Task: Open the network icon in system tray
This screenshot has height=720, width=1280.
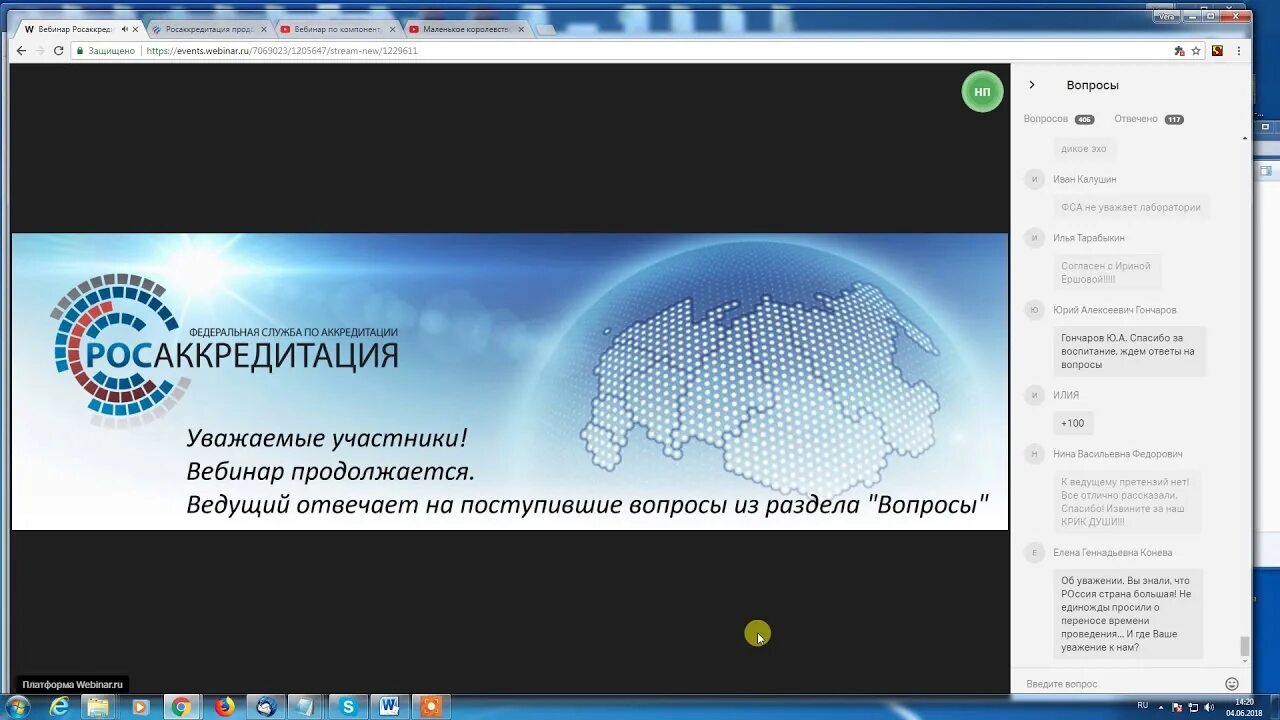Action: click(1192, 707)
